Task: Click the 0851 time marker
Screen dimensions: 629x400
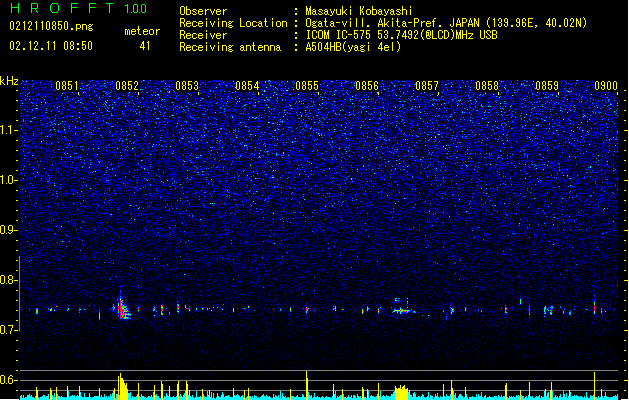Action: coord(67,86)
